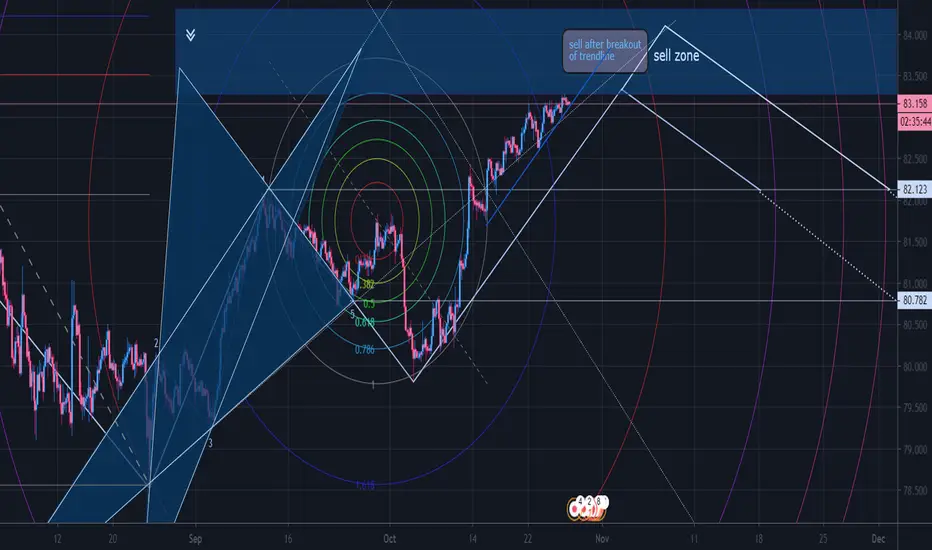Click the 80.000 price axis label

coord(915,366)
